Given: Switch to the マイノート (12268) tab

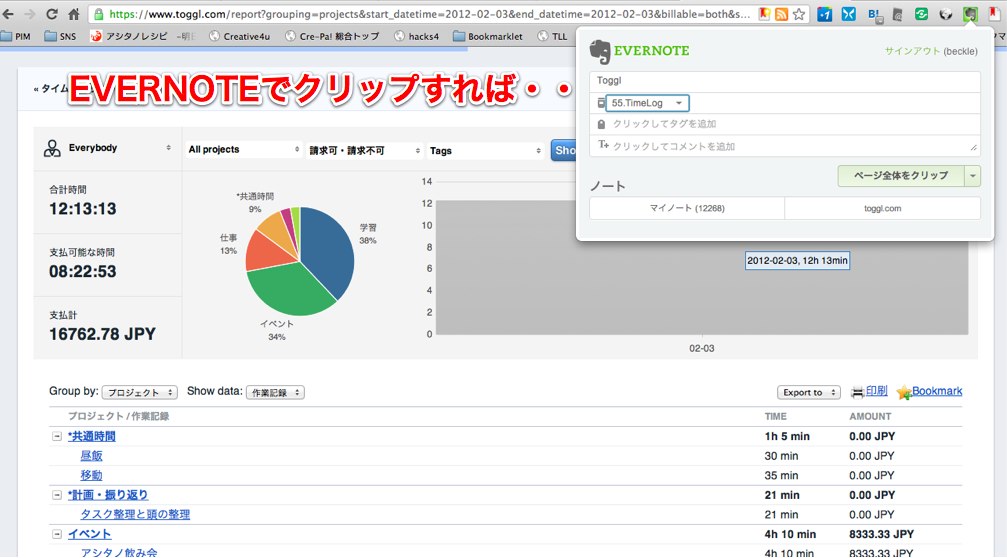Looking at the screenshot, I should [686, 208].
